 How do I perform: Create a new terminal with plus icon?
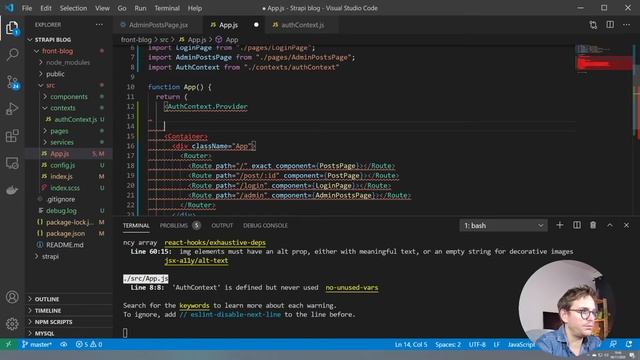pyautogui.click(x=560, y=225)
